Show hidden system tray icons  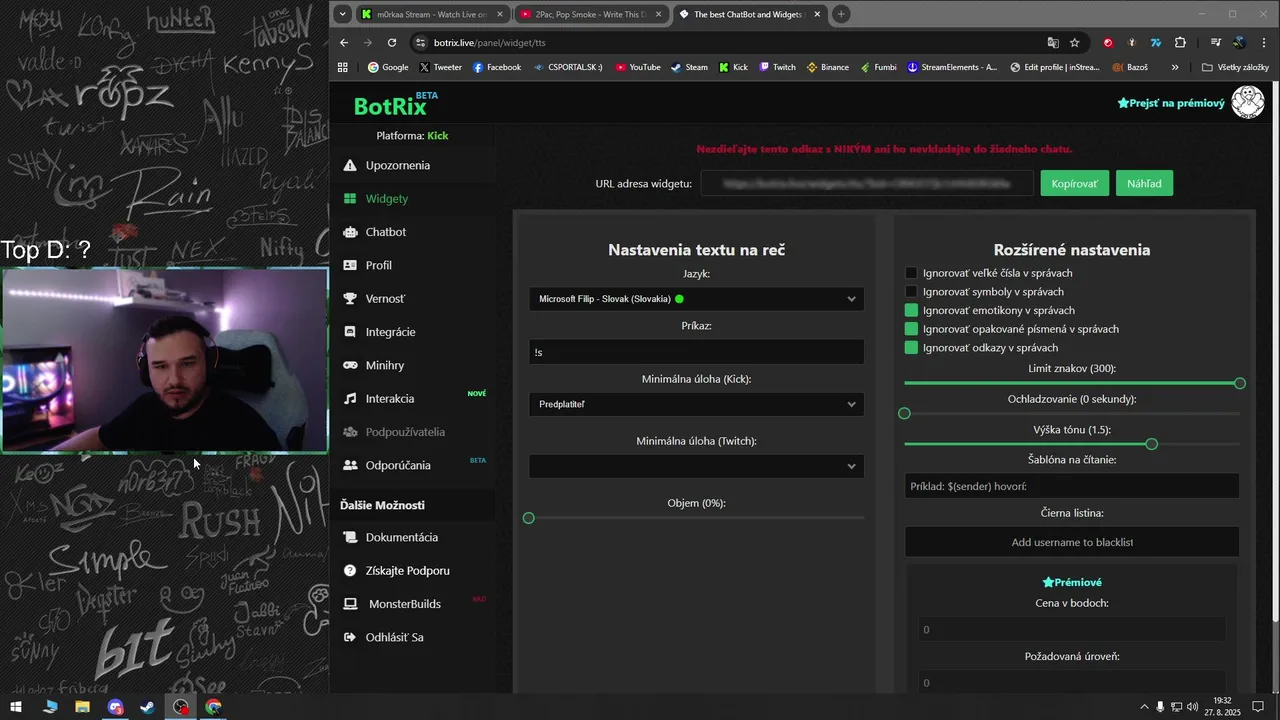coord(1144,706)
